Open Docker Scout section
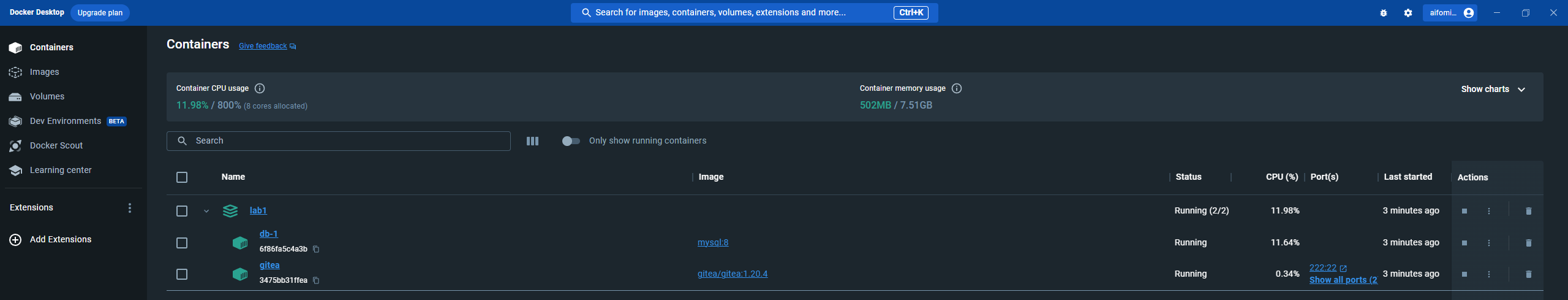The image size is (1568, 300). click(56, 145)
